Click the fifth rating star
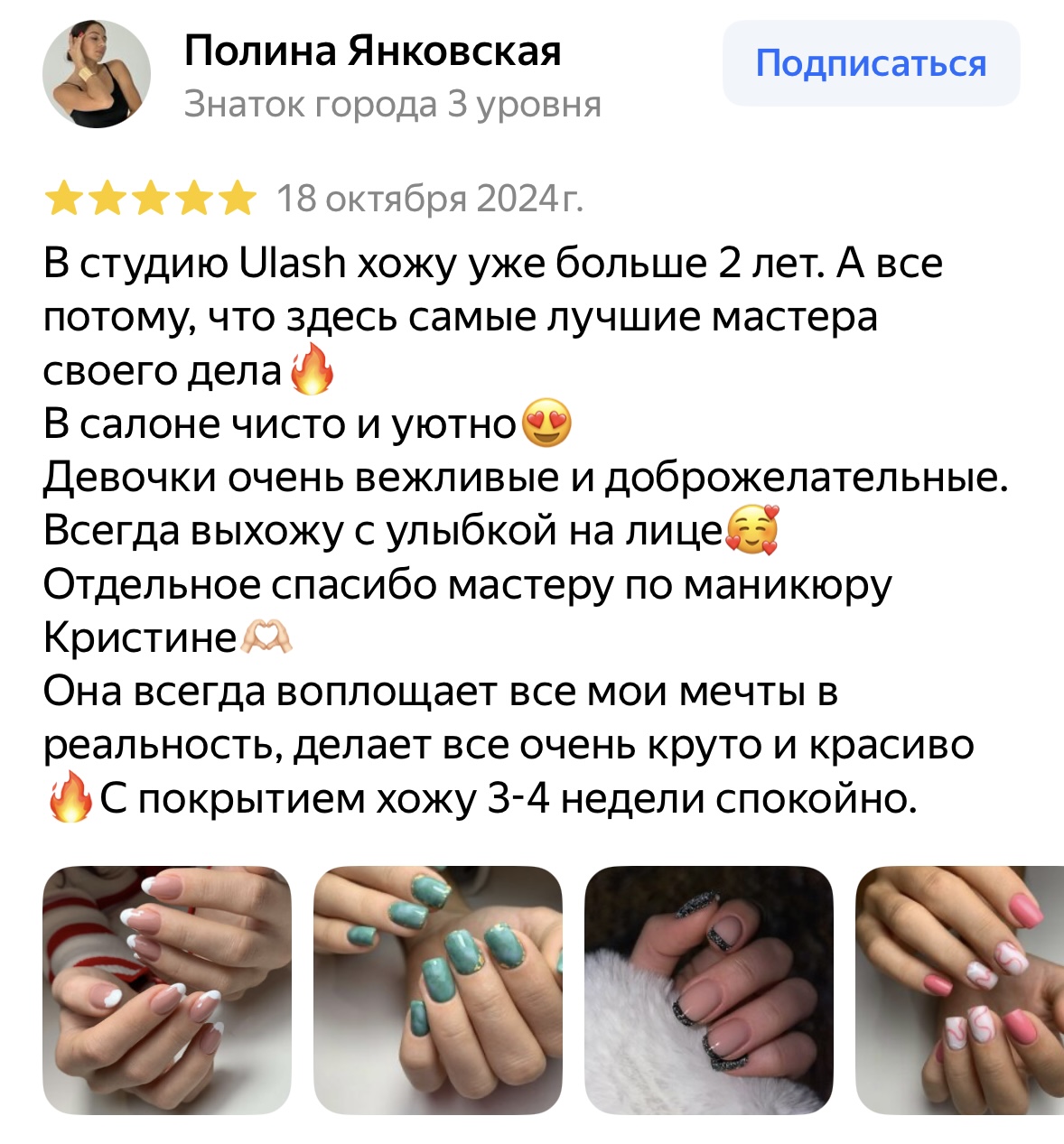The width and height of the screenshot is (1064, 1144). [x=237, y=199]
